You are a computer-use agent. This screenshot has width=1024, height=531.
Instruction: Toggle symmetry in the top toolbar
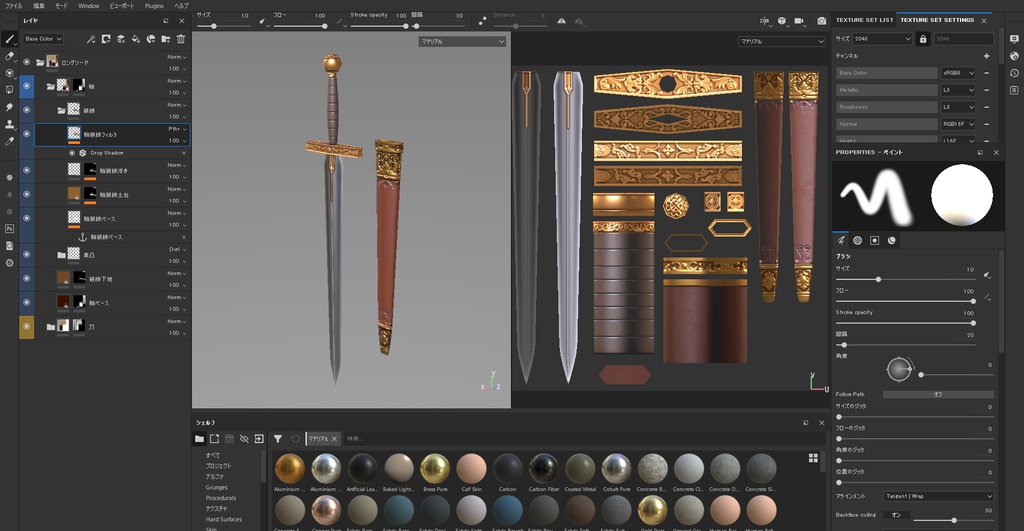click(x=561, y=21)
